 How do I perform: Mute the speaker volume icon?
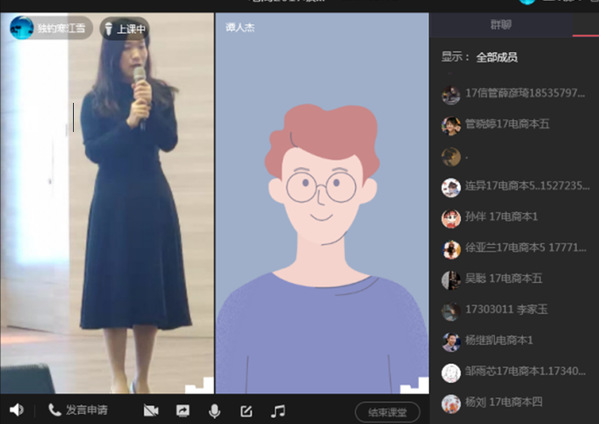coord(16,410)
